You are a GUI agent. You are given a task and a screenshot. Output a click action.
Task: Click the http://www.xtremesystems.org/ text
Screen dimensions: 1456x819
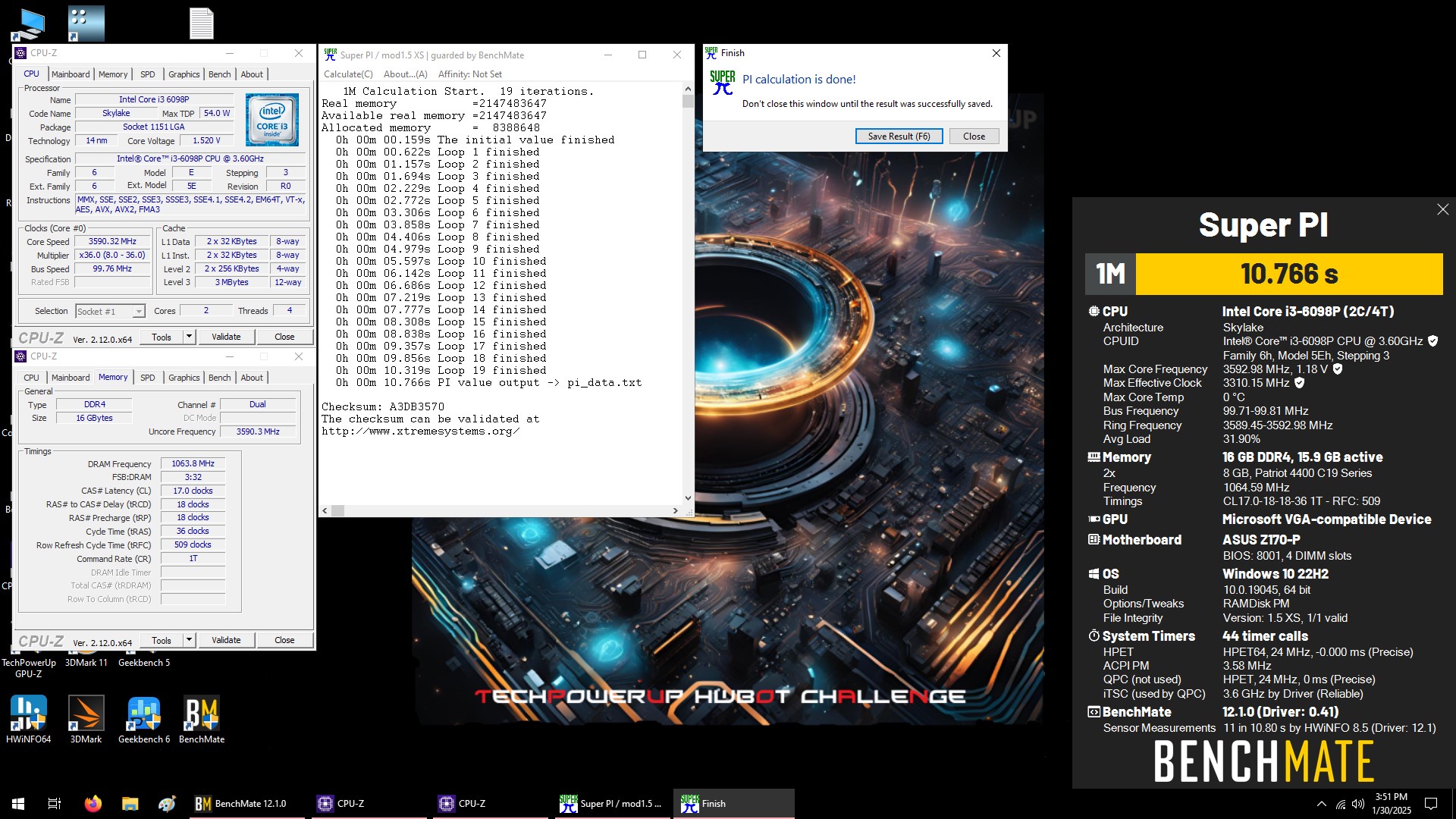pyautogui.click(x=420, y=431)
